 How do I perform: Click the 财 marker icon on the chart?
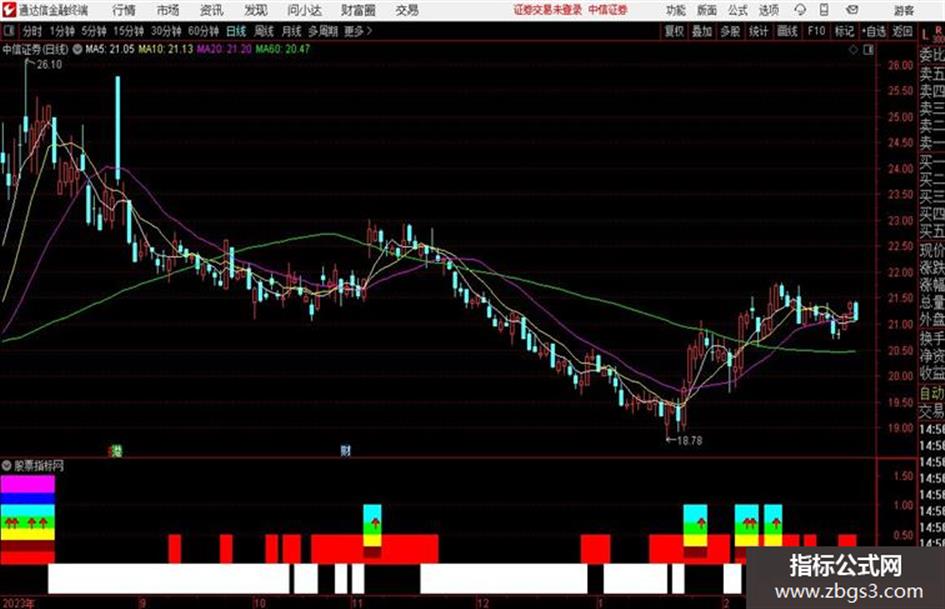(345, 450)
